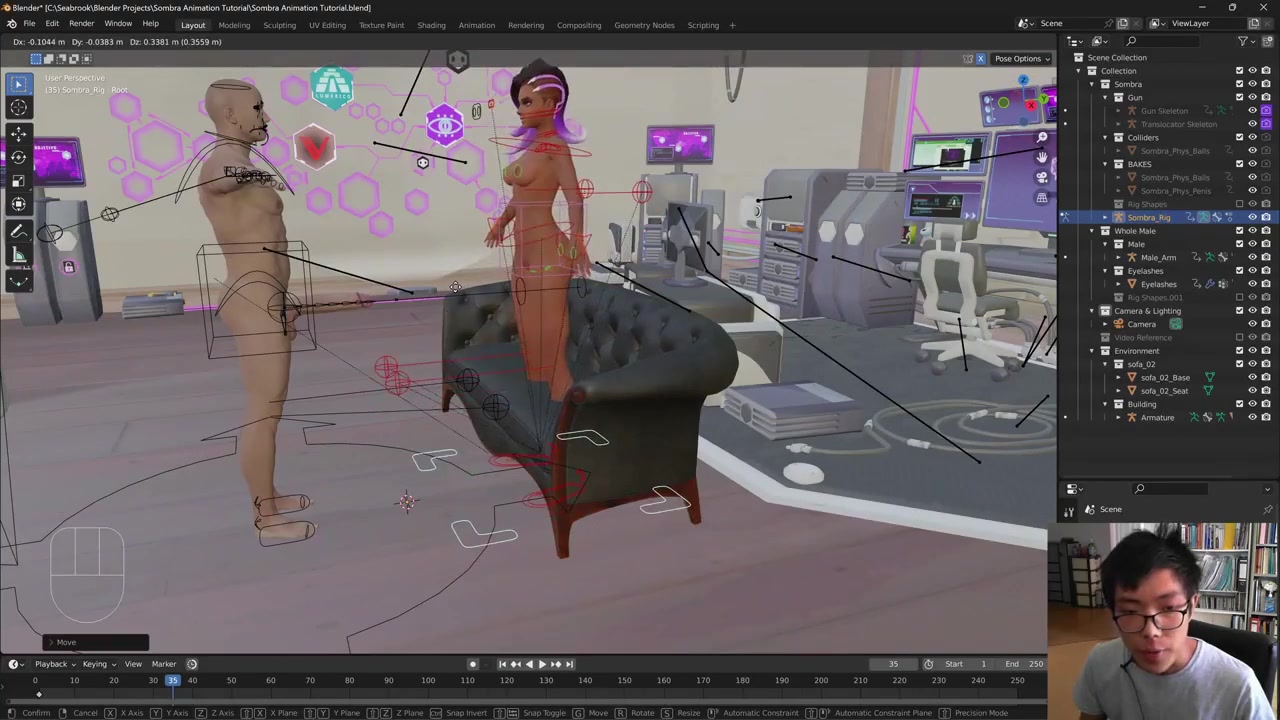Click the outliner filter funnel icon
This screenshot has height=720, width=1280.
click(x=1243, y=41)
